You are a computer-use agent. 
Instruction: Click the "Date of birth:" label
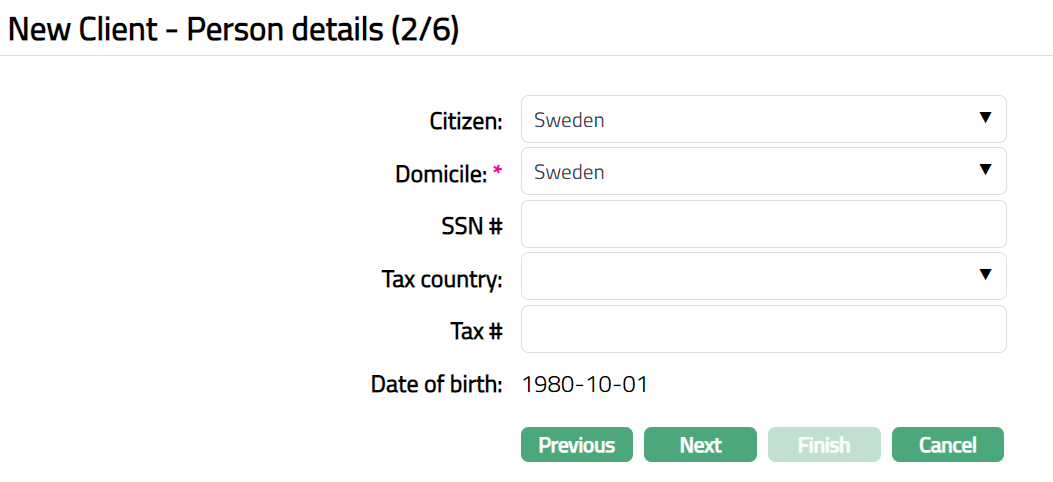click(x=436, y=384)
